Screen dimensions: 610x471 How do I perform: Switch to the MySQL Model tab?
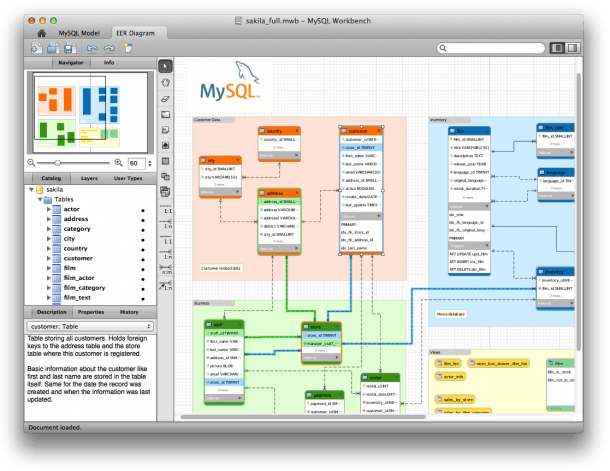[x=79, y=33]
